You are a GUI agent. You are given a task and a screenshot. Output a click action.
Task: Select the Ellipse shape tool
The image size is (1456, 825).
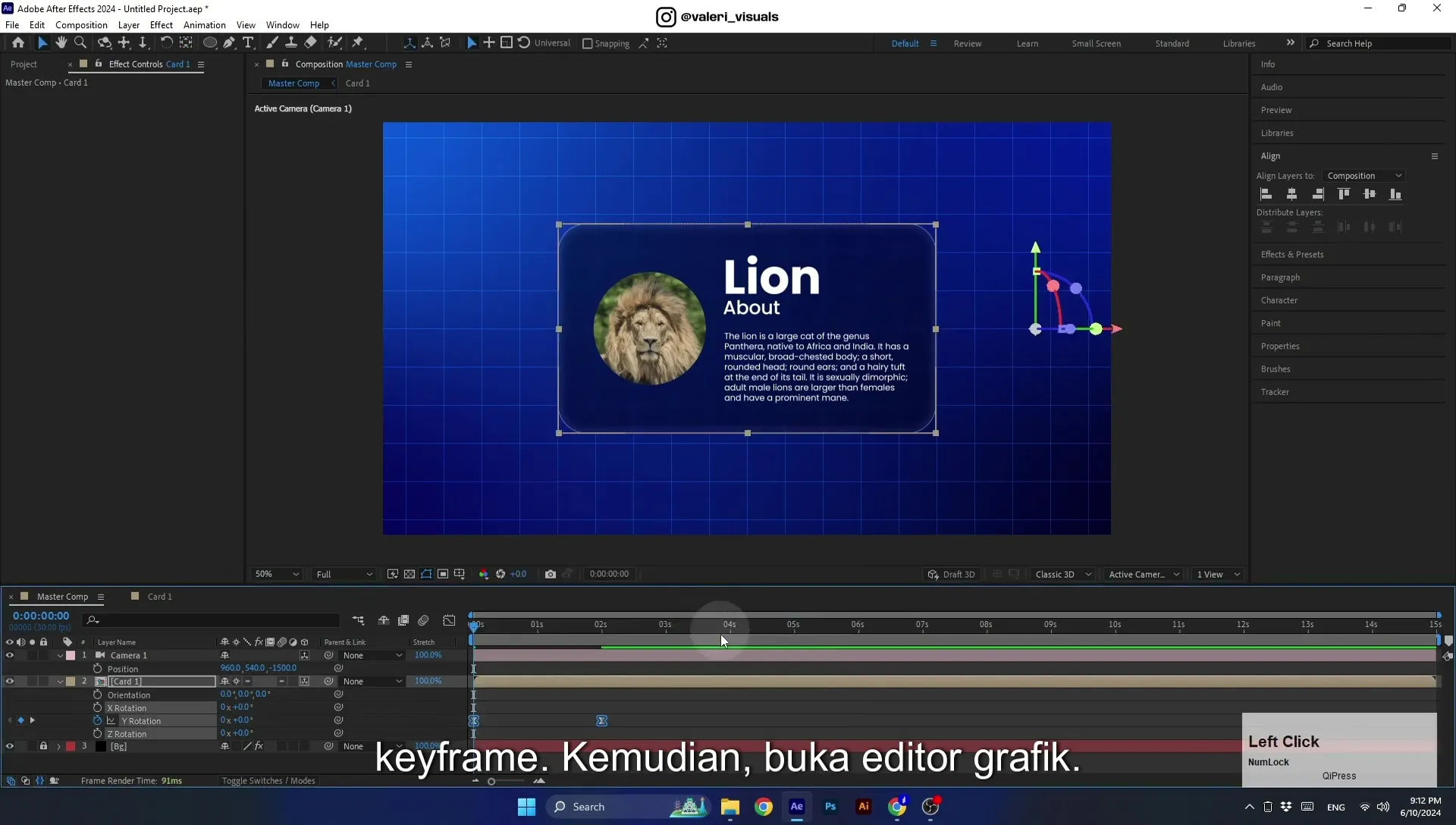point(210,43)
